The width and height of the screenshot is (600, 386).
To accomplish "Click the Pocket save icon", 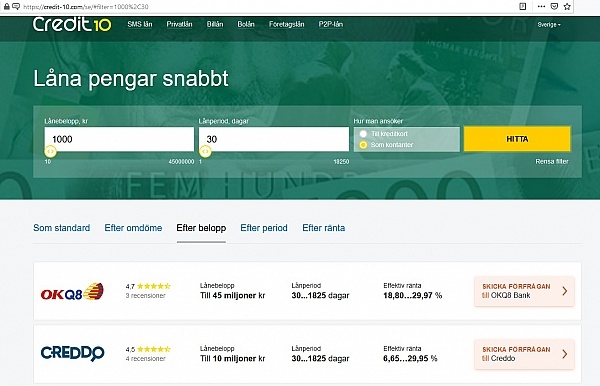I will tap(554, 6).
